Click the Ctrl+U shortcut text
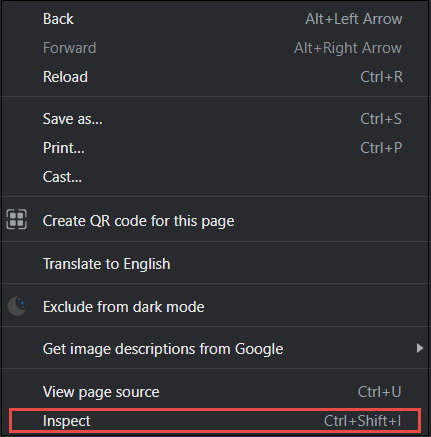Screen dimensions: 431x437 (x=379, y=392)
